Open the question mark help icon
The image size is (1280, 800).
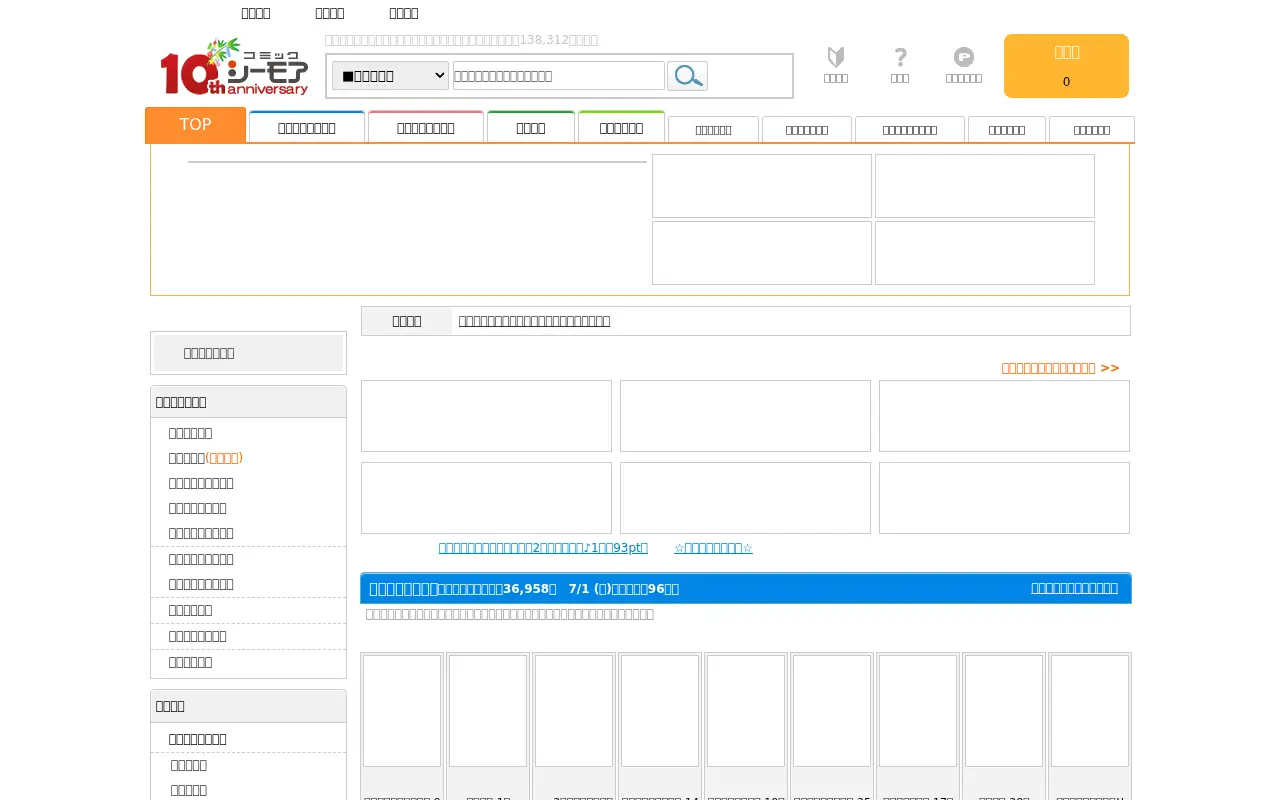coord(900,65)
